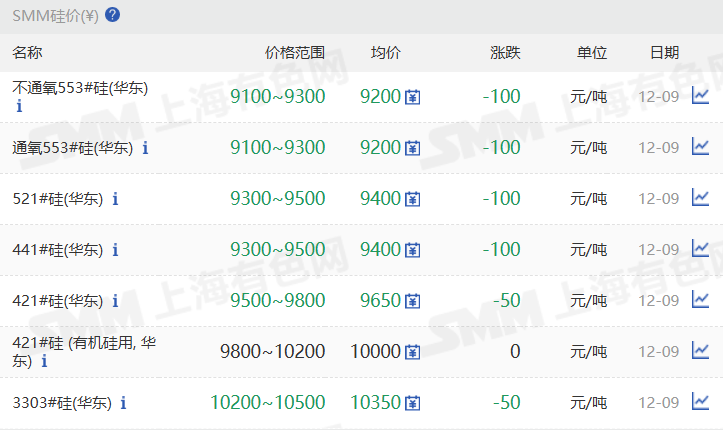
Task: Select the 0 change value
Action: tap(515, 352)
